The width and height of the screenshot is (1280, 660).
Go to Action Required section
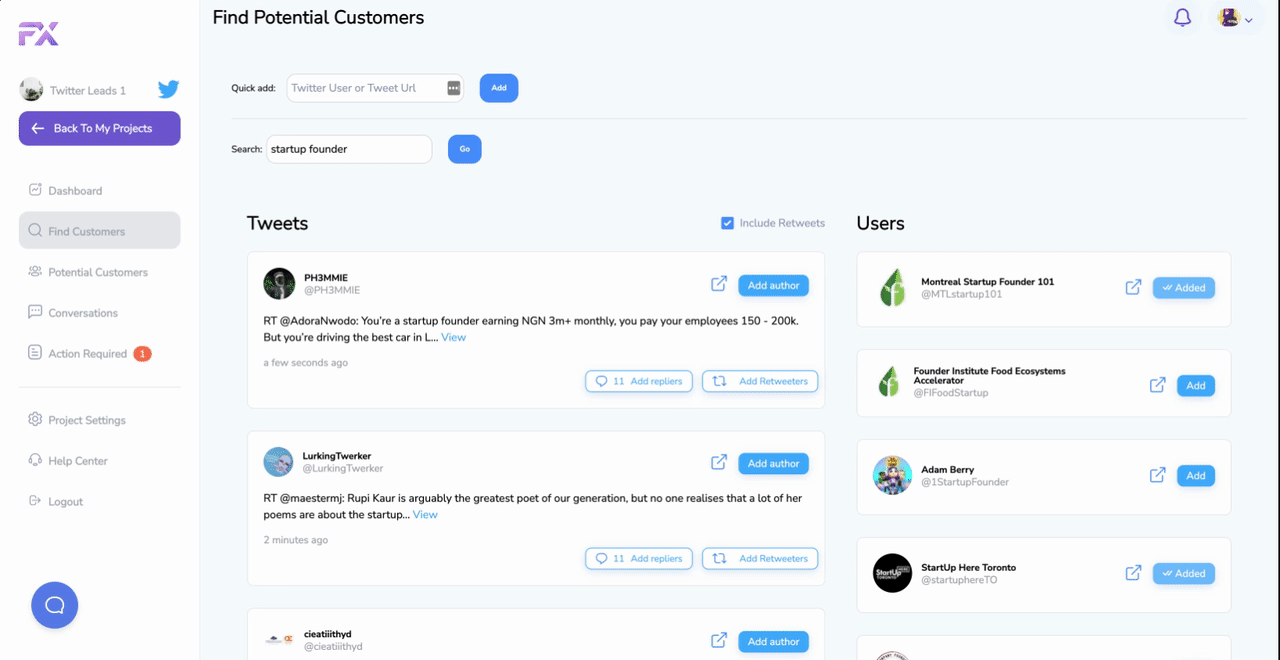pyautogui.click(x=87, y=353)
